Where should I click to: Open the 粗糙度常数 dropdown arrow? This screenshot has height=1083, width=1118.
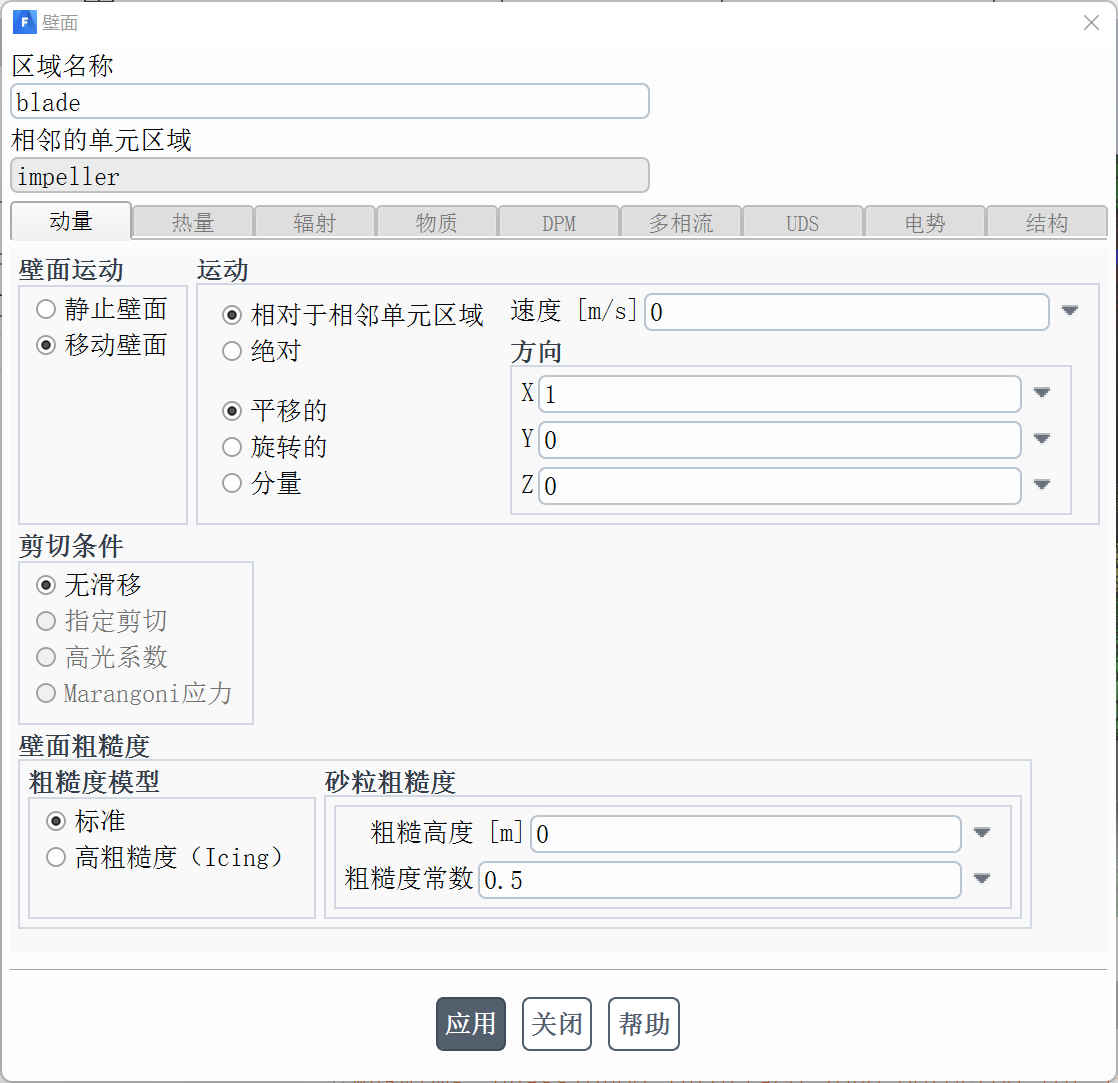point(982,879)
